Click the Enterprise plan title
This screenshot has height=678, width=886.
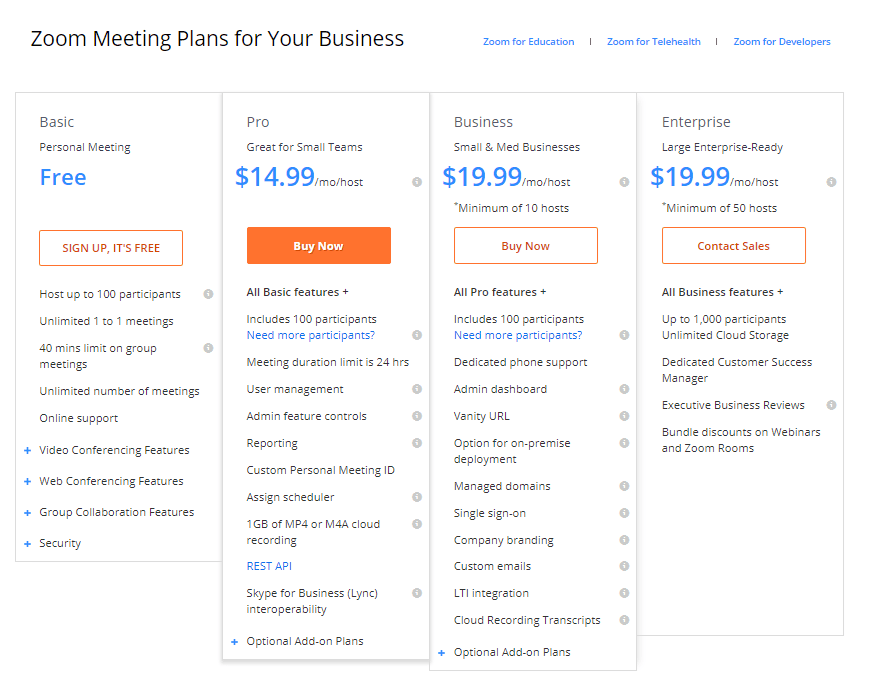pyautogui.click(x=696, y=122)
